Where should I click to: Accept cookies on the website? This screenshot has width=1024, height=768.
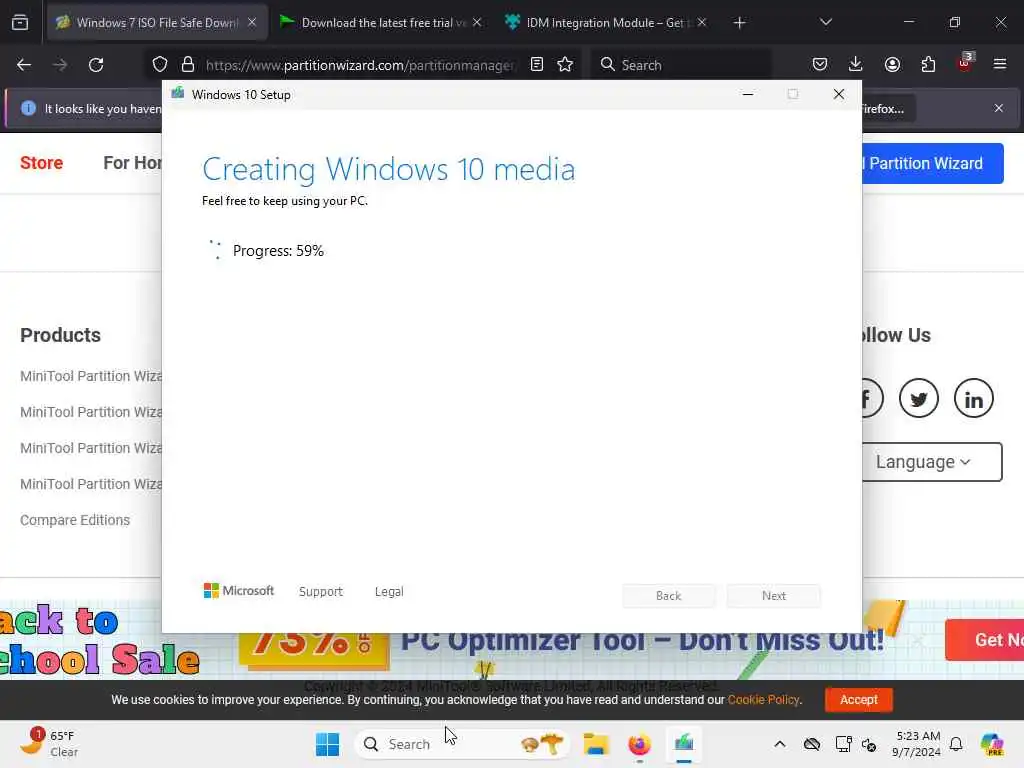(x=858, y=699)
